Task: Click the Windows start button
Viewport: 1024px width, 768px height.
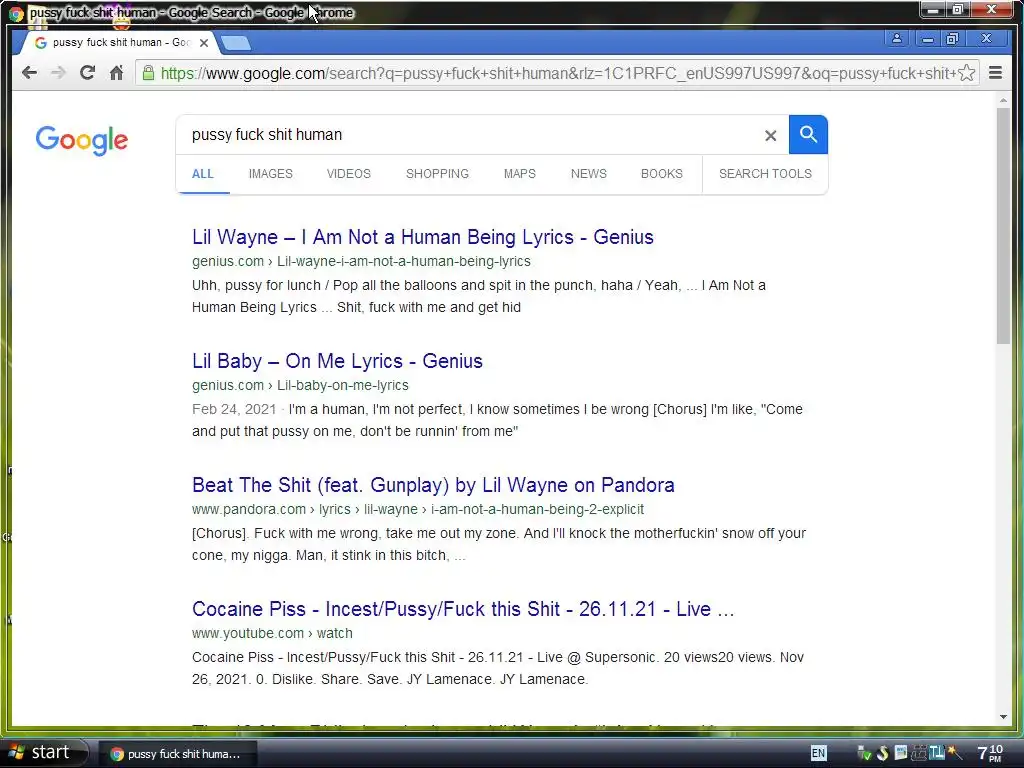Action: click(x=43, y=752)
